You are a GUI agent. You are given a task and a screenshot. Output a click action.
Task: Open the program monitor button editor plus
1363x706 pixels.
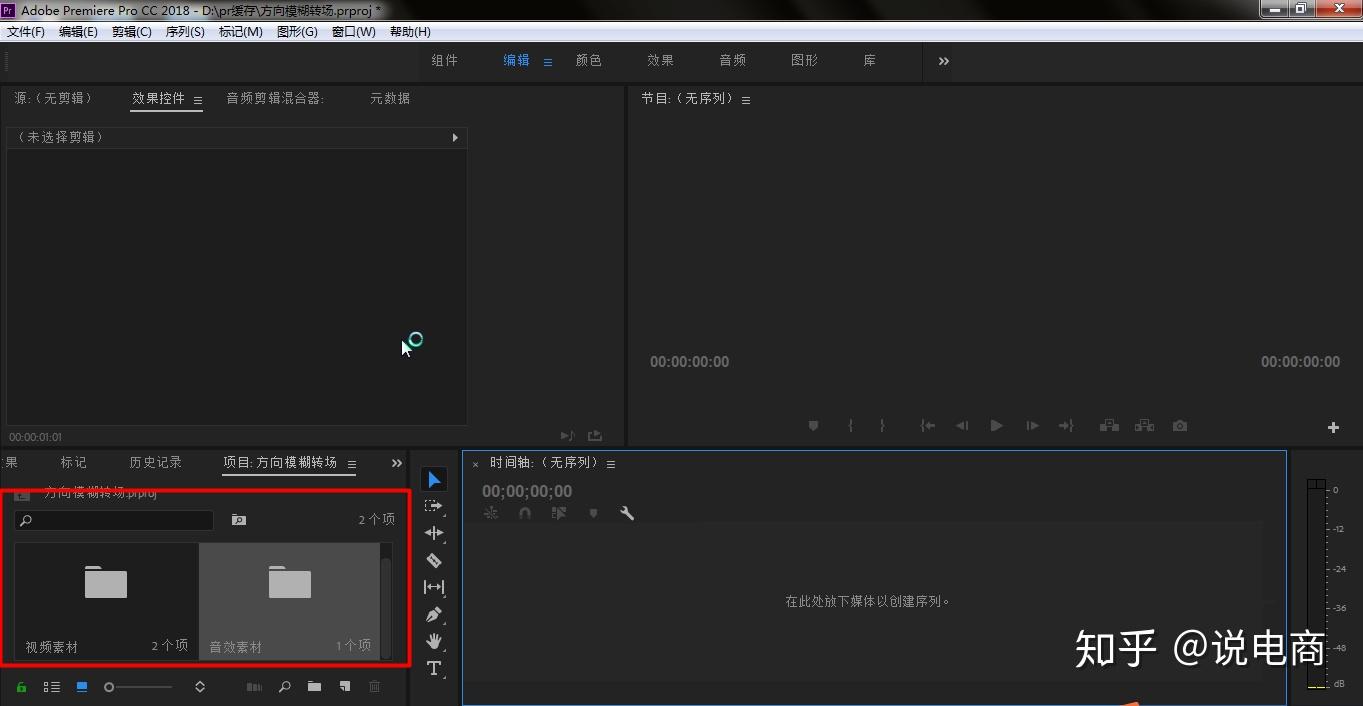click(1333, 427)
